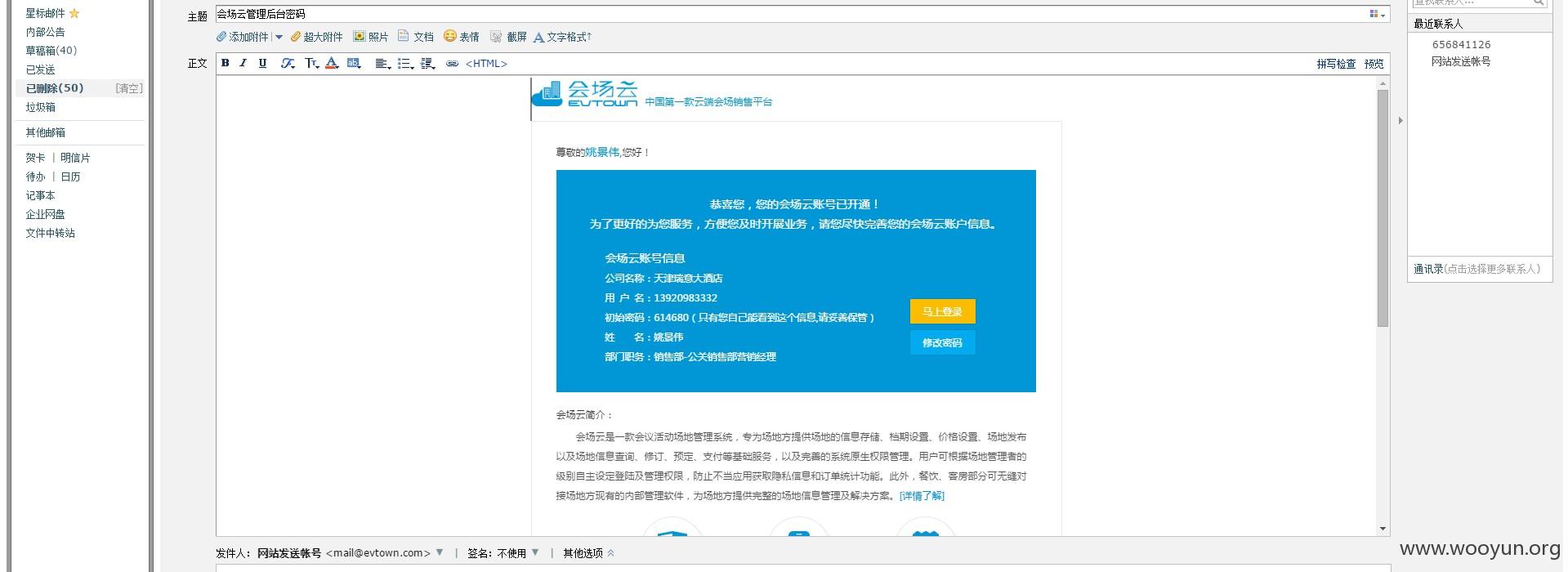Screen dimensions: 1568x572
Task: Attach a large file with 超大附件
Action: click(317, 37)
